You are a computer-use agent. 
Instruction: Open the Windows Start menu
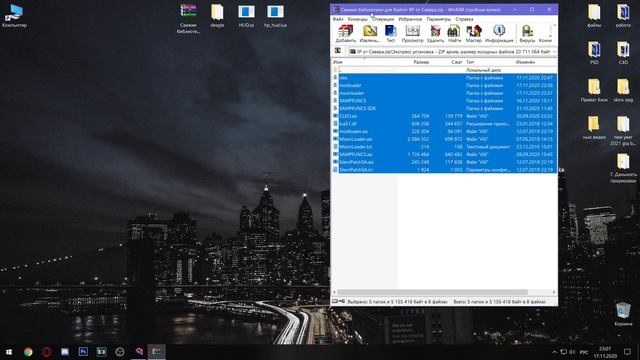coord(9,351)
